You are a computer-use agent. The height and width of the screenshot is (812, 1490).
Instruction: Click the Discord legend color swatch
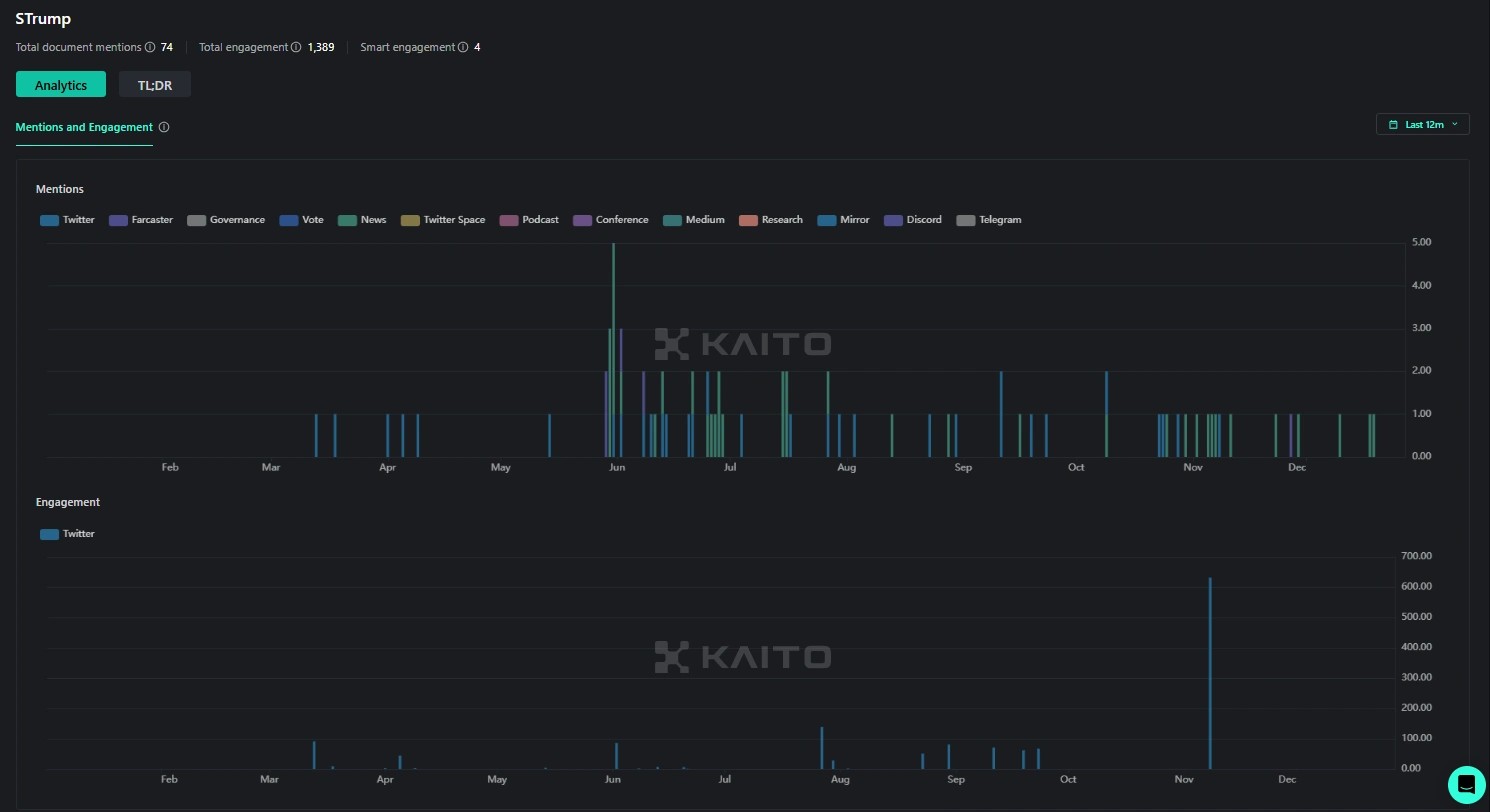pyautogui.click(x=893, y=220)
